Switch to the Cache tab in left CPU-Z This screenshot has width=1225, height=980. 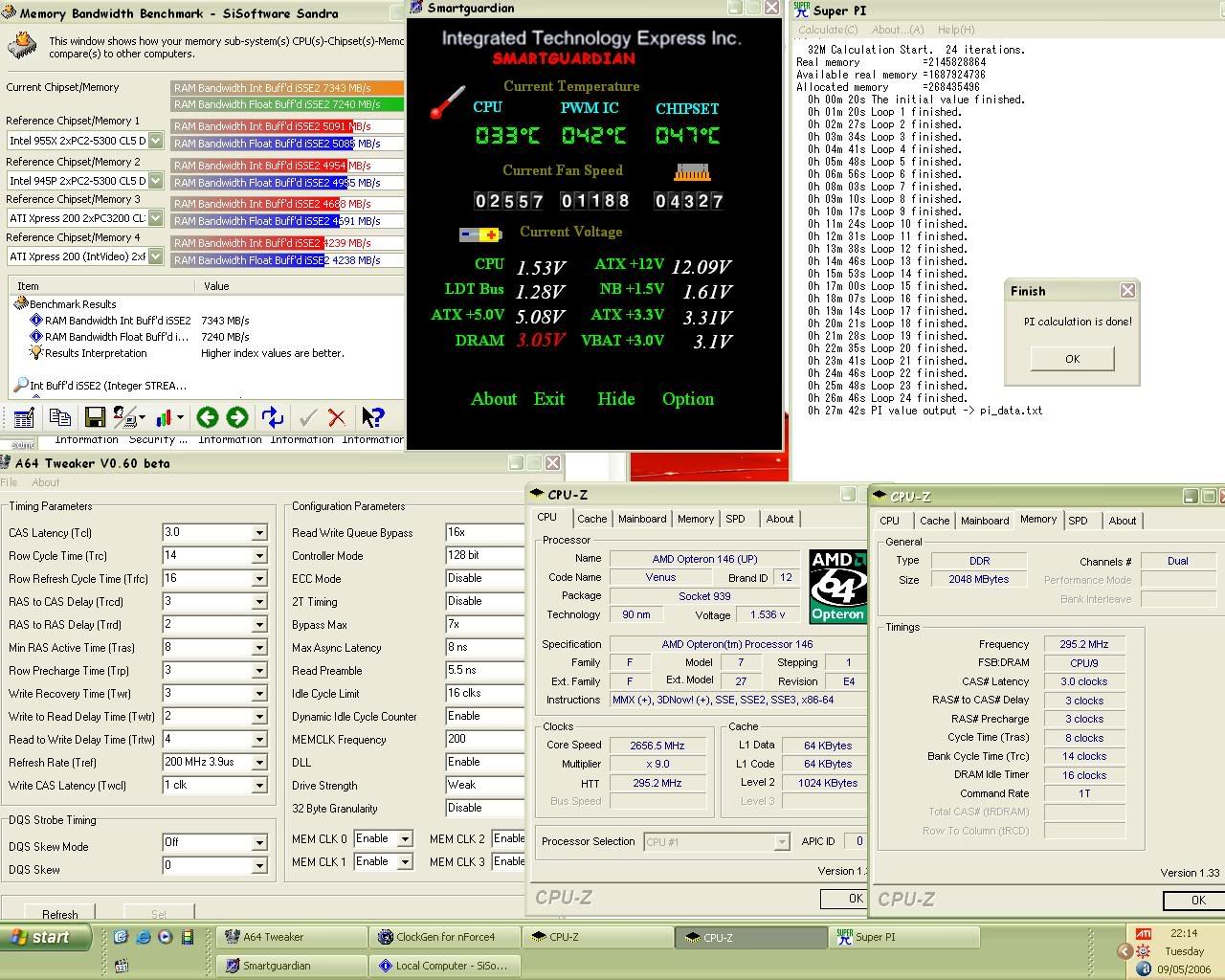click(591, 519)
